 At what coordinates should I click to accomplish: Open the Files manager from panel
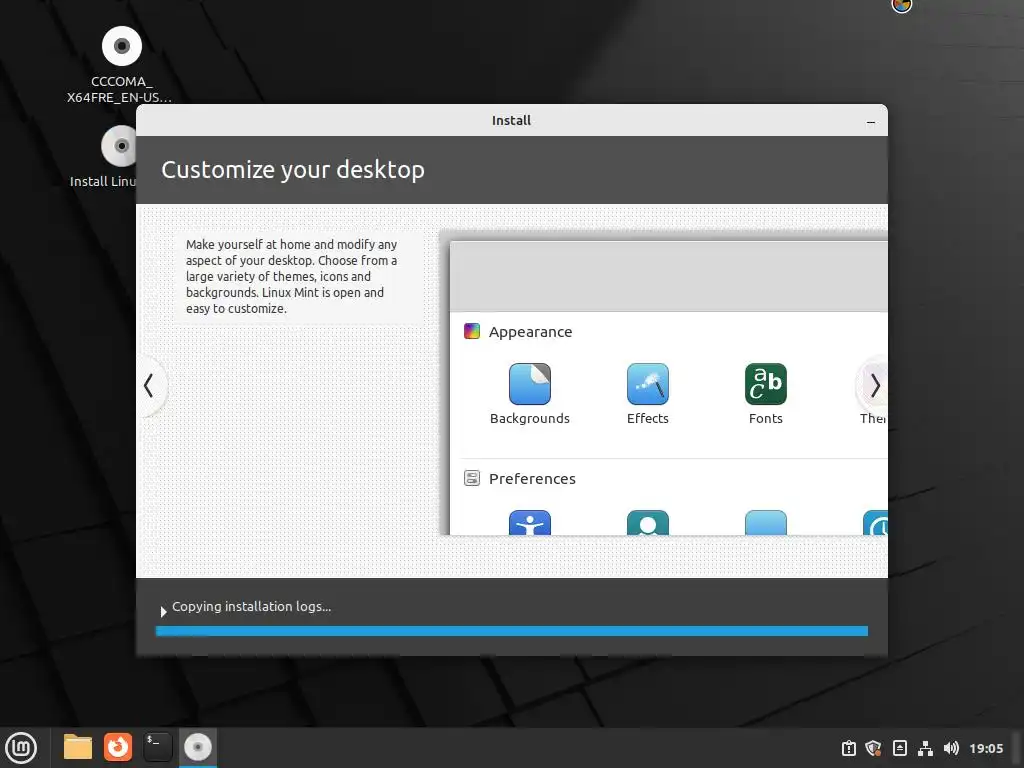click(x=77, y=747)
